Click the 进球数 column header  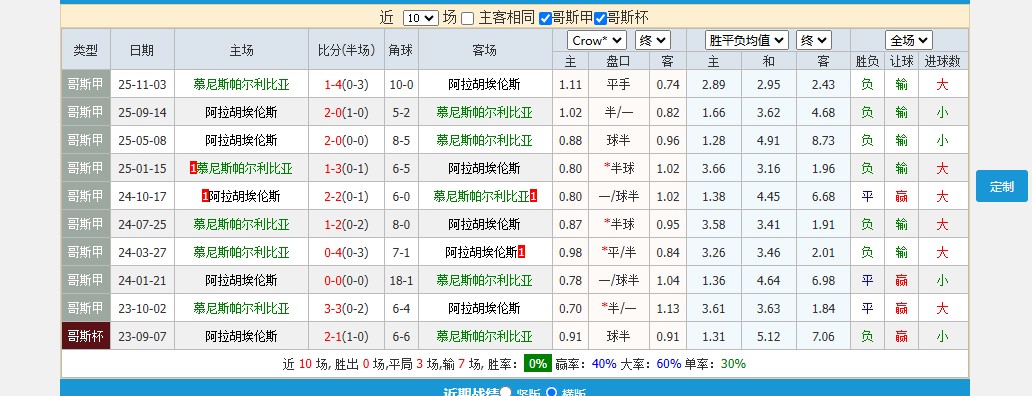[x=942, y=61]
